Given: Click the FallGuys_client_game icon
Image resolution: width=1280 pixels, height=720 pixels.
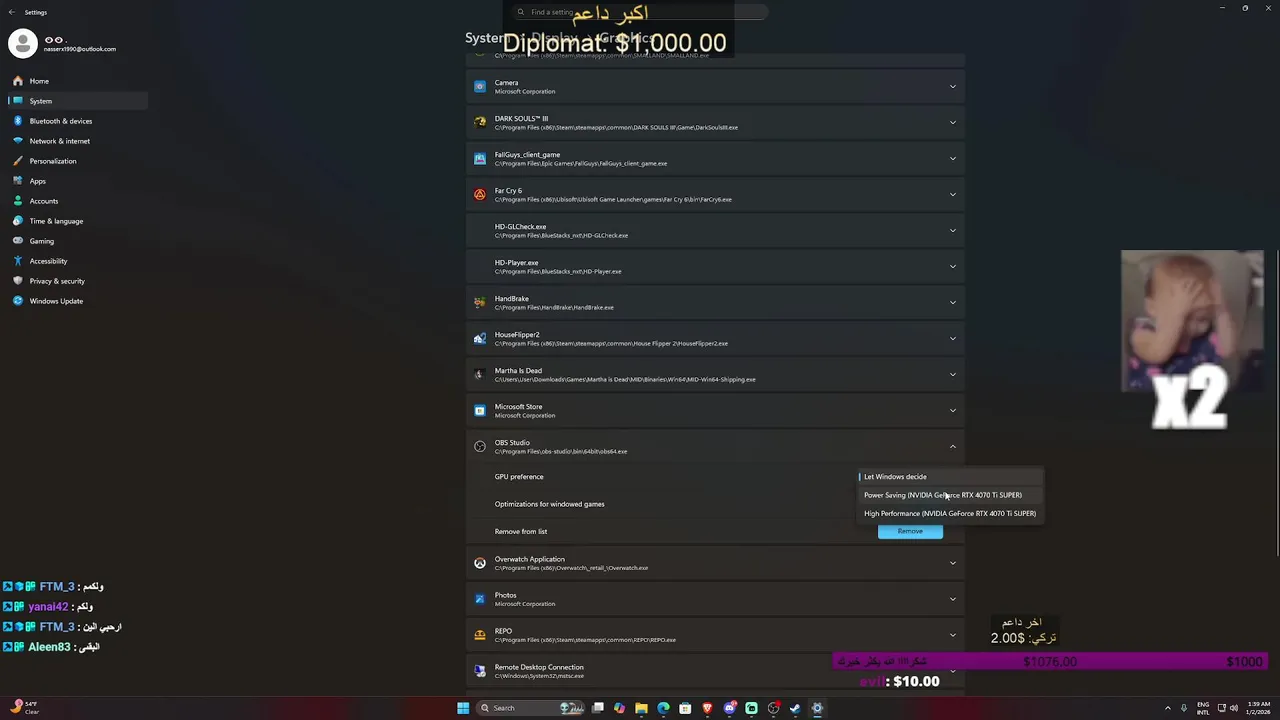Looking at the screenshot, I should [x=480, y=159].
